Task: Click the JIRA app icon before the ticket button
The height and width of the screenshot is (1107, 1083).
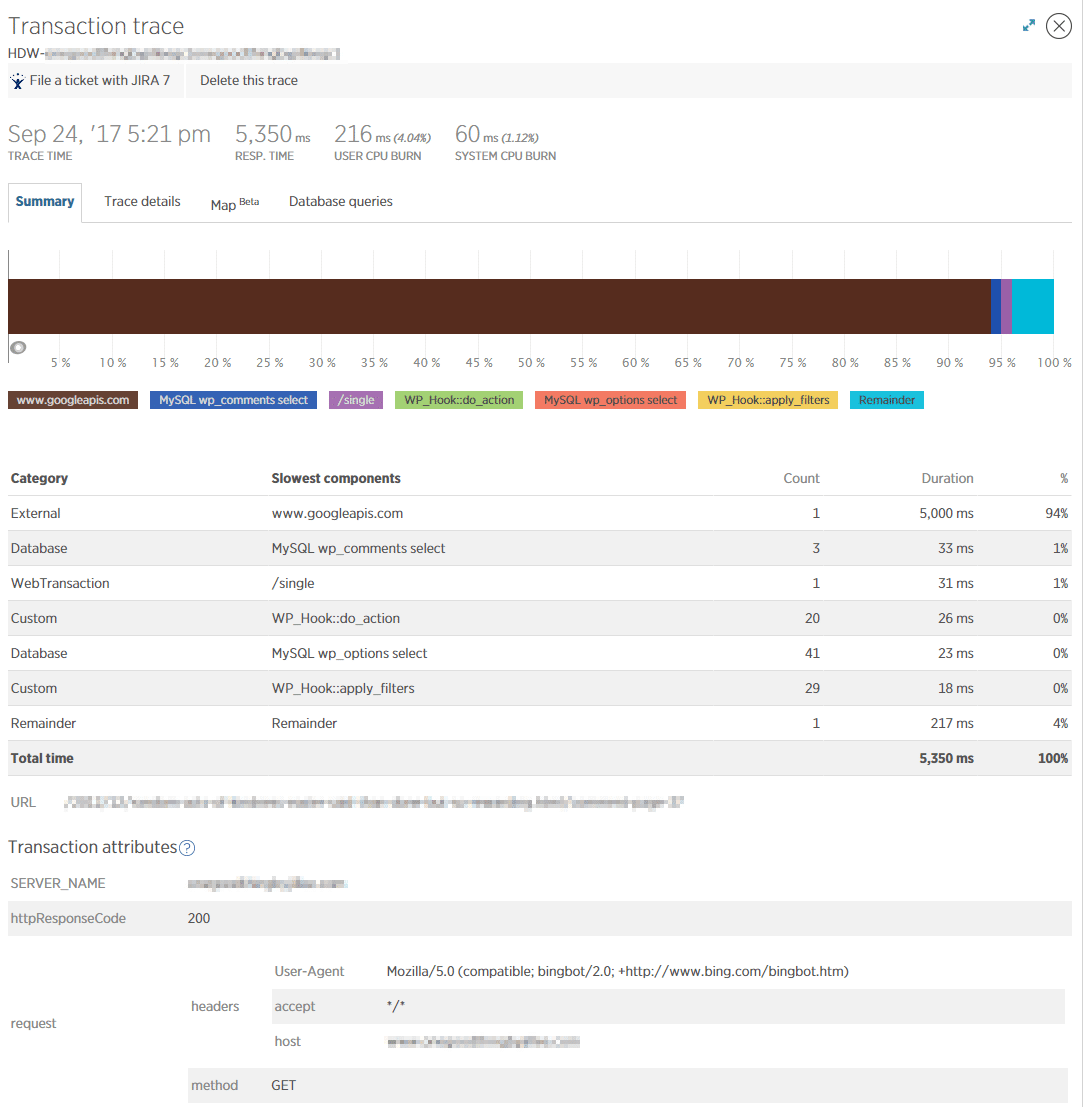Action: [x=17, y=80]
